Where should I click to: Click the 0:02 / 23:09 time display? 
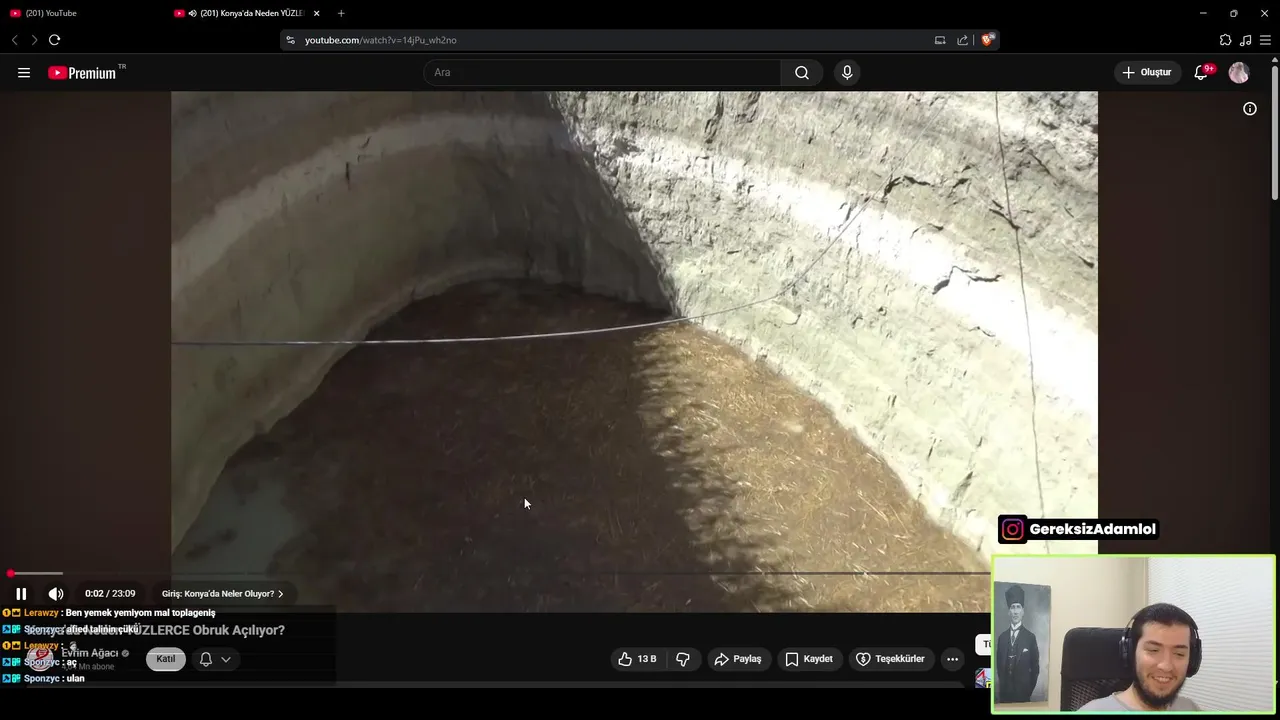click(110, 594)
